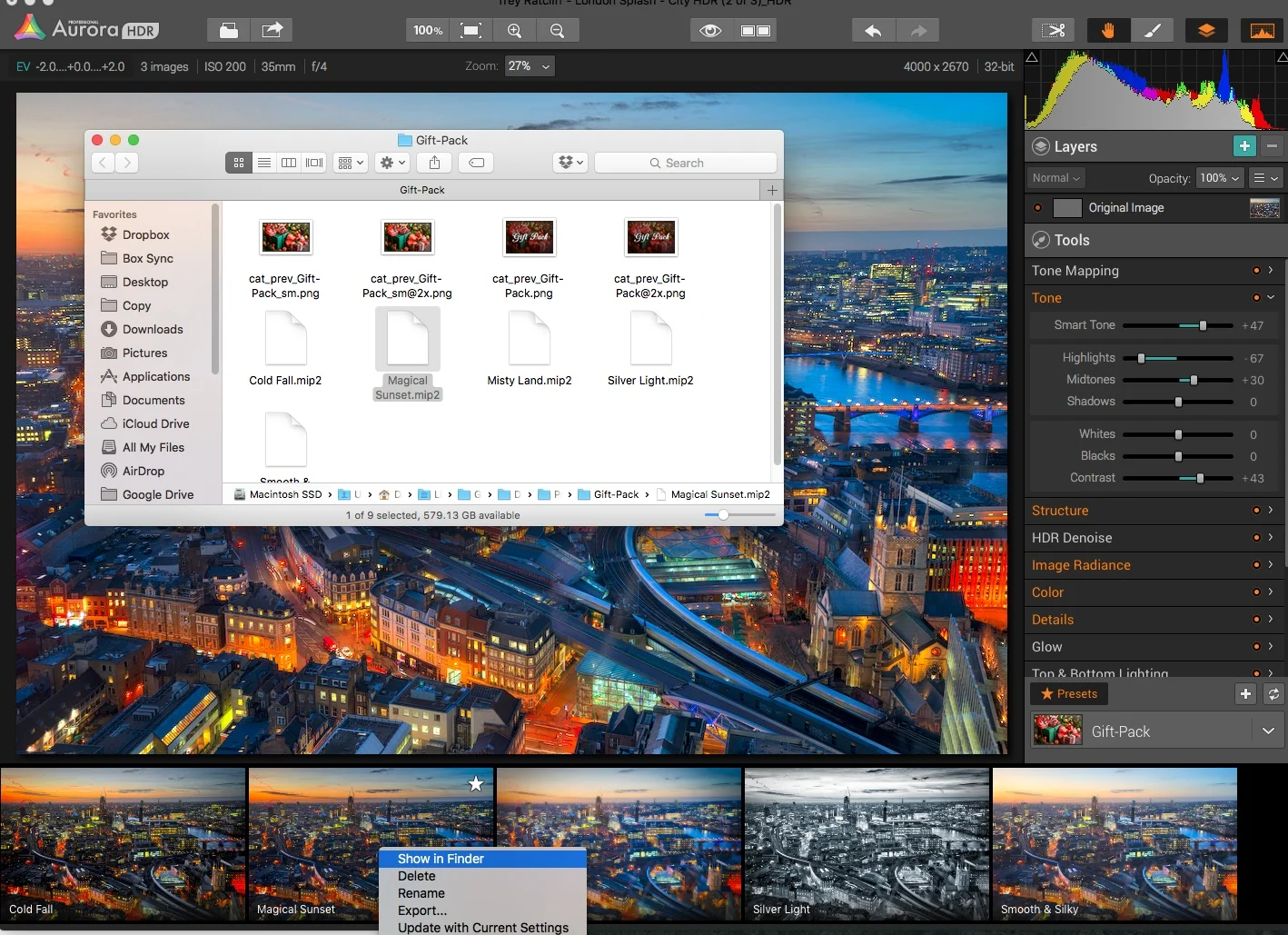This screenshot has width=1288, height=935.
Task: Select the hand pan tool
Action: [x=1108, y=30]
